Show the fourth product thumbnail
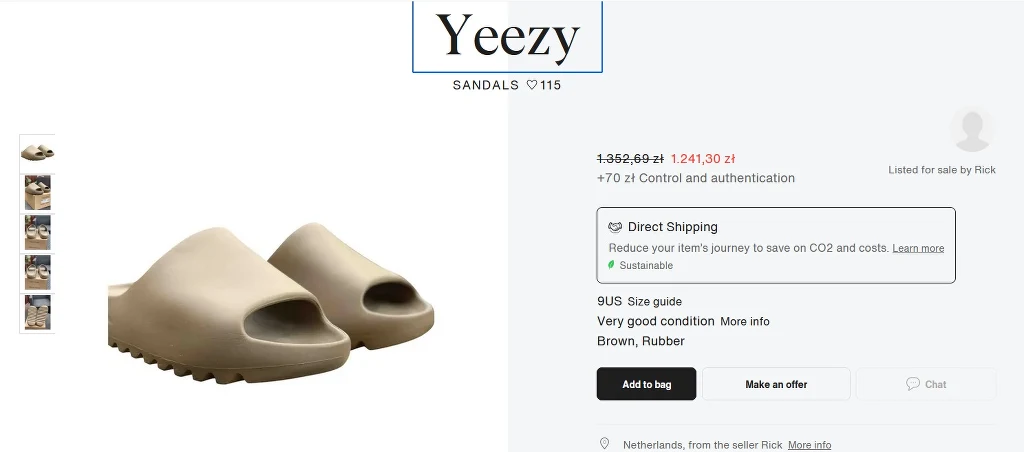This screenshot has width=1024, height=452. click(x=37, y=272)
